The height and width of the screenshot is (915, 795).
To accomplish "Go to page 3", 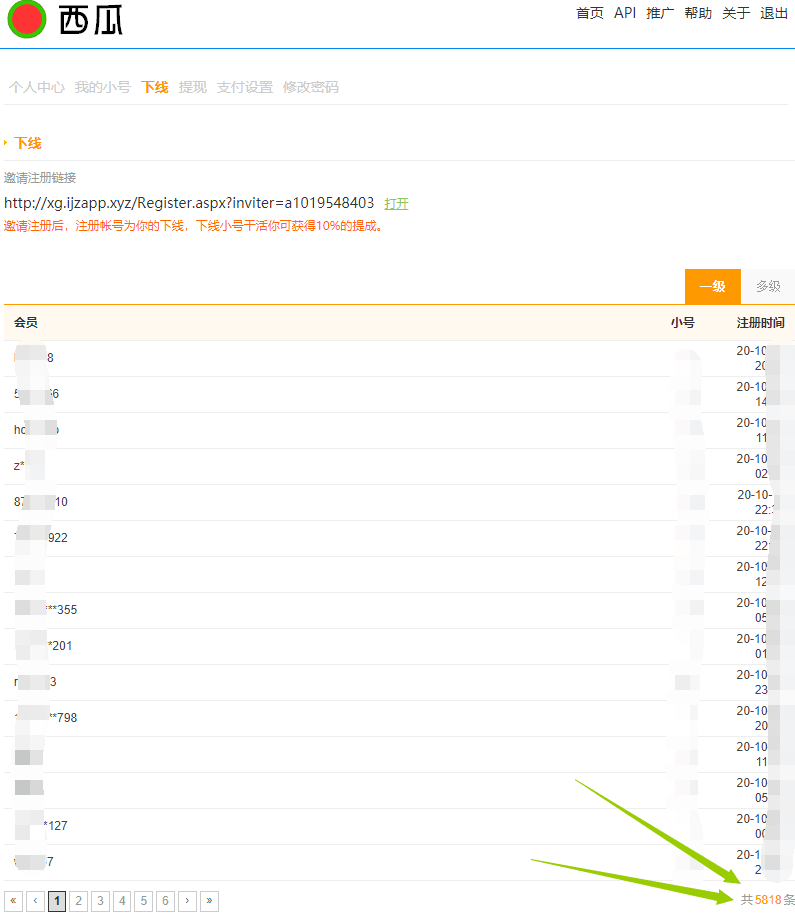I will (100, 901).
